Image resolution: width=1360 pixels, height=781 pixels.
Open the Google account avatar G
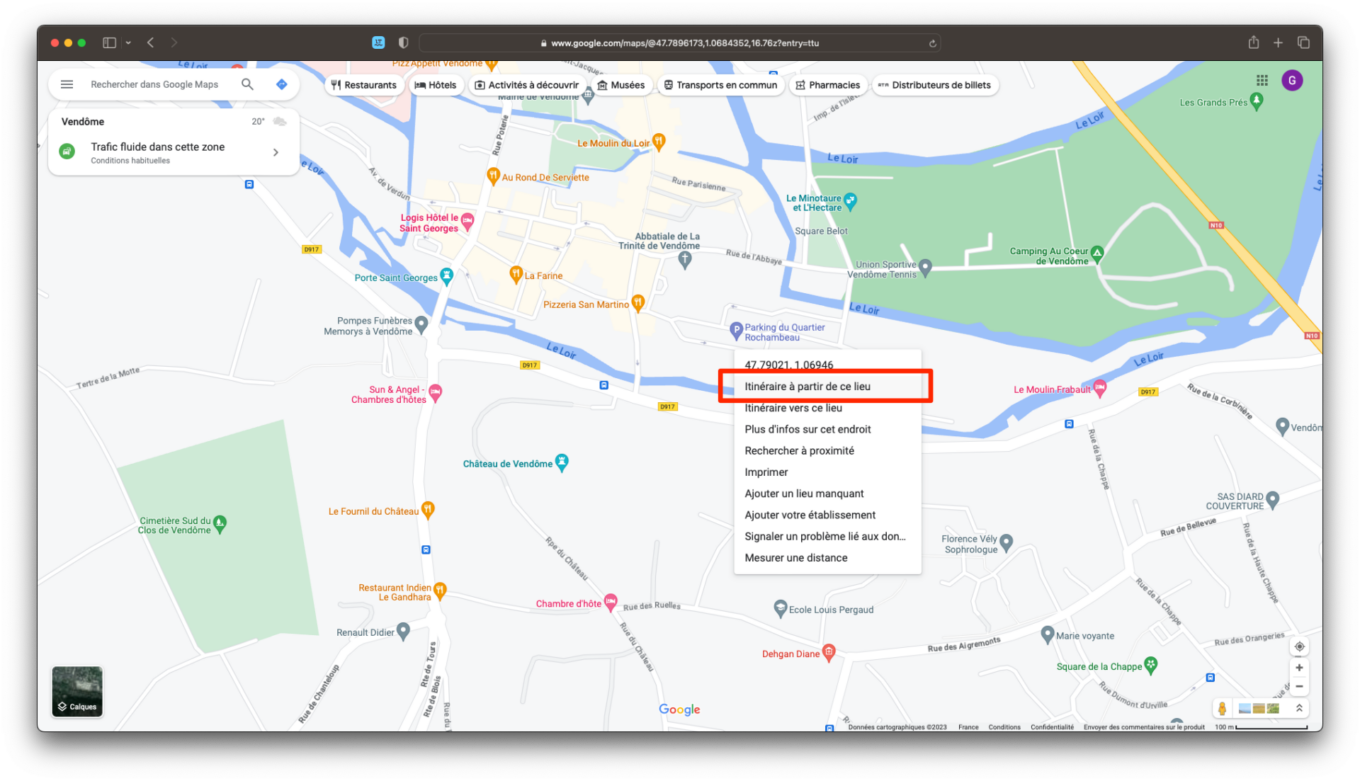[1292, 81]
